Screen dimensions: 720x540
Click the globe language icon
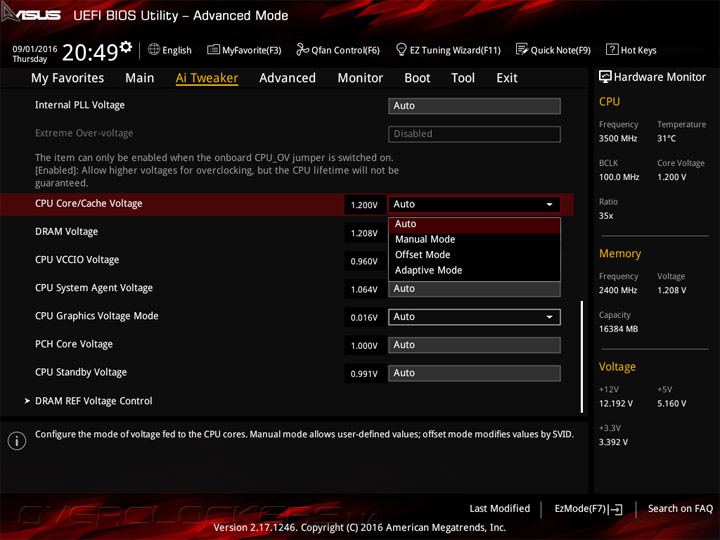[x=154, y=49]
